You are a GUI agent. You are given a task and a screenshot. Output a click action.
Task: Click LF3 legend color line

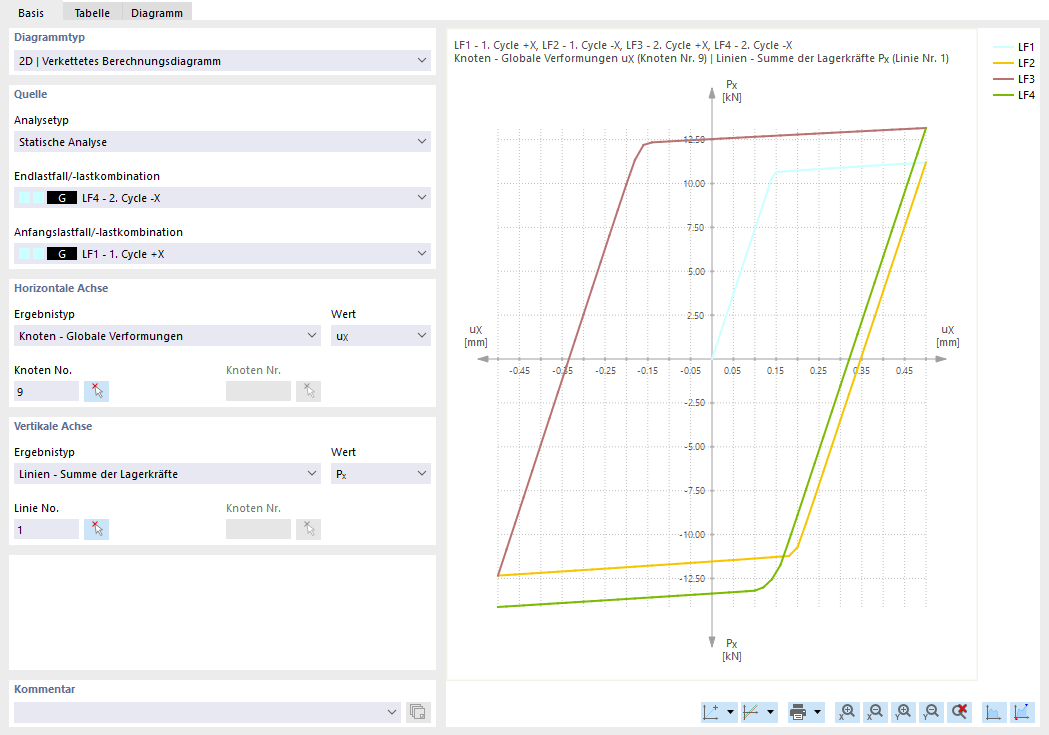1003,79
